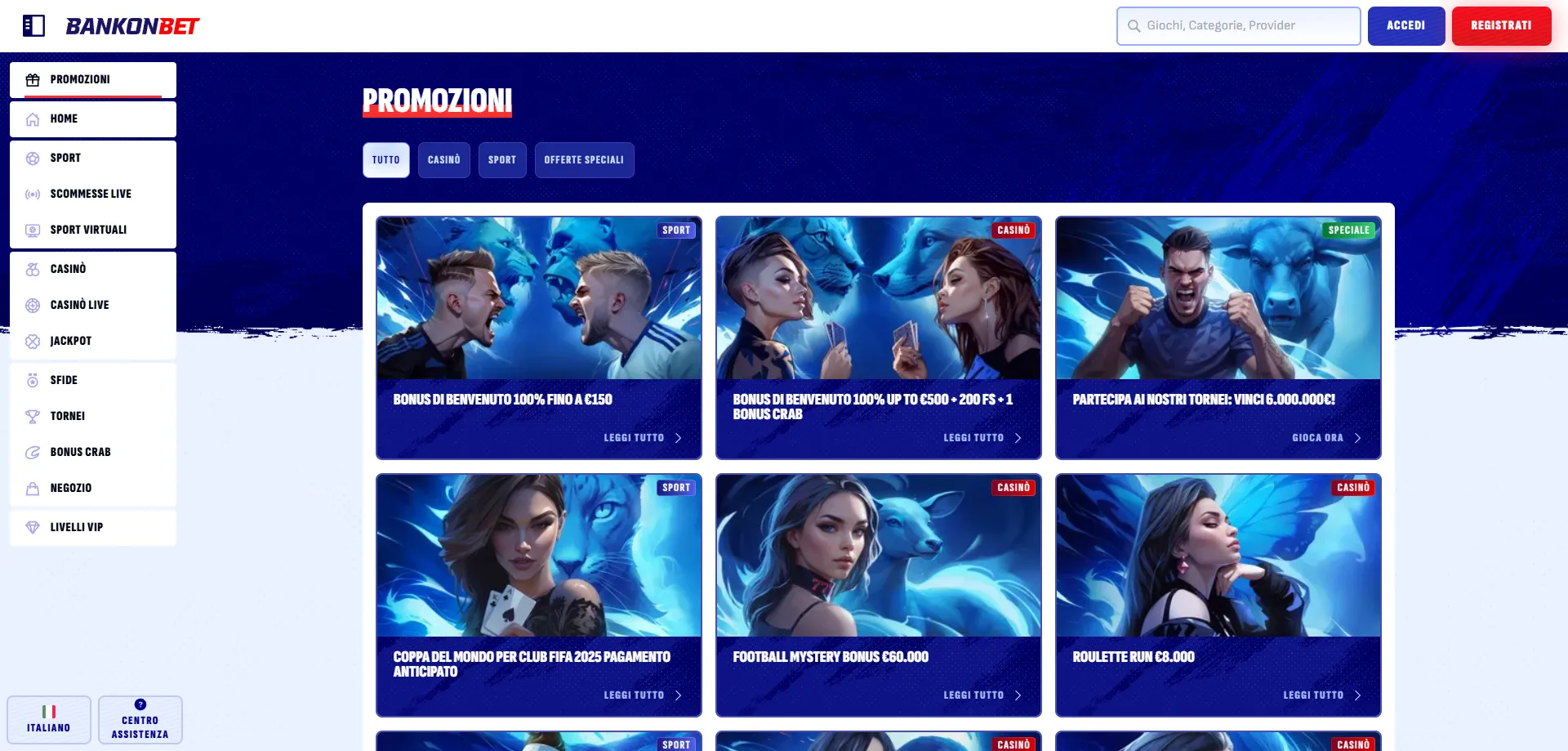This screenshot has height=751, width=1568.
Task: Open Scommesse Live via its broadcast icon
Action: tap(33, 194)
